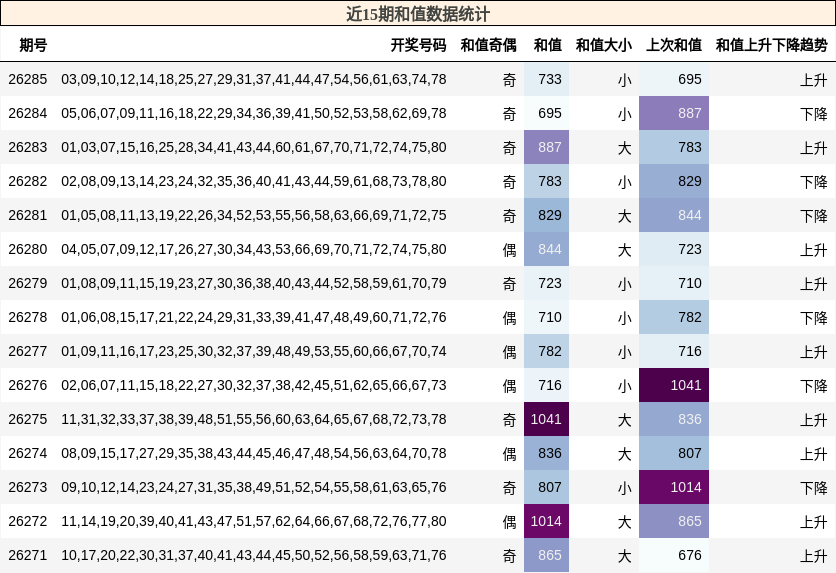
Task: Select the 和值奇偶 column header
Action: [x=488, y=45]
